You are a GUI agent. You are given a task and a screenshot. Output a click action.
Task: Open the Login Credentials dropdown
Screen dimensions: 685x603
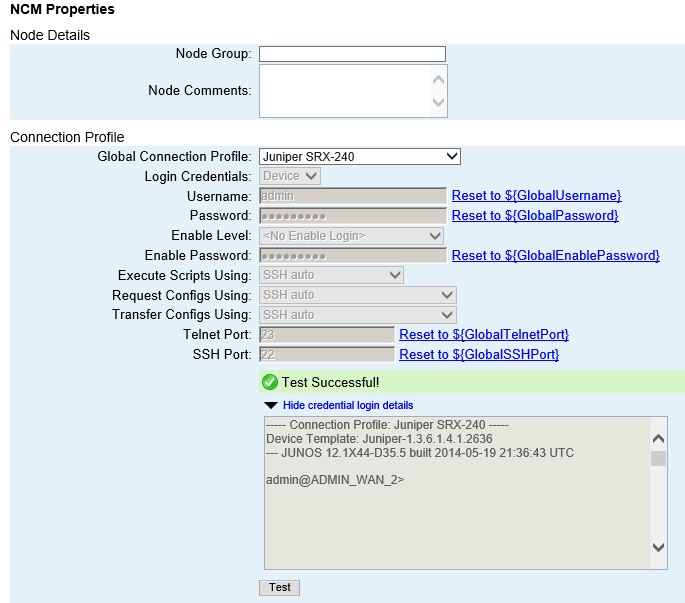[x=289, y=176]
